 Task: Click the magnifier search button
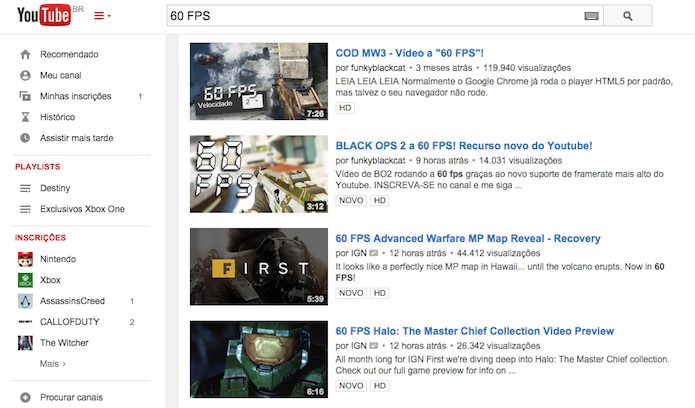[x=628, y=16]
